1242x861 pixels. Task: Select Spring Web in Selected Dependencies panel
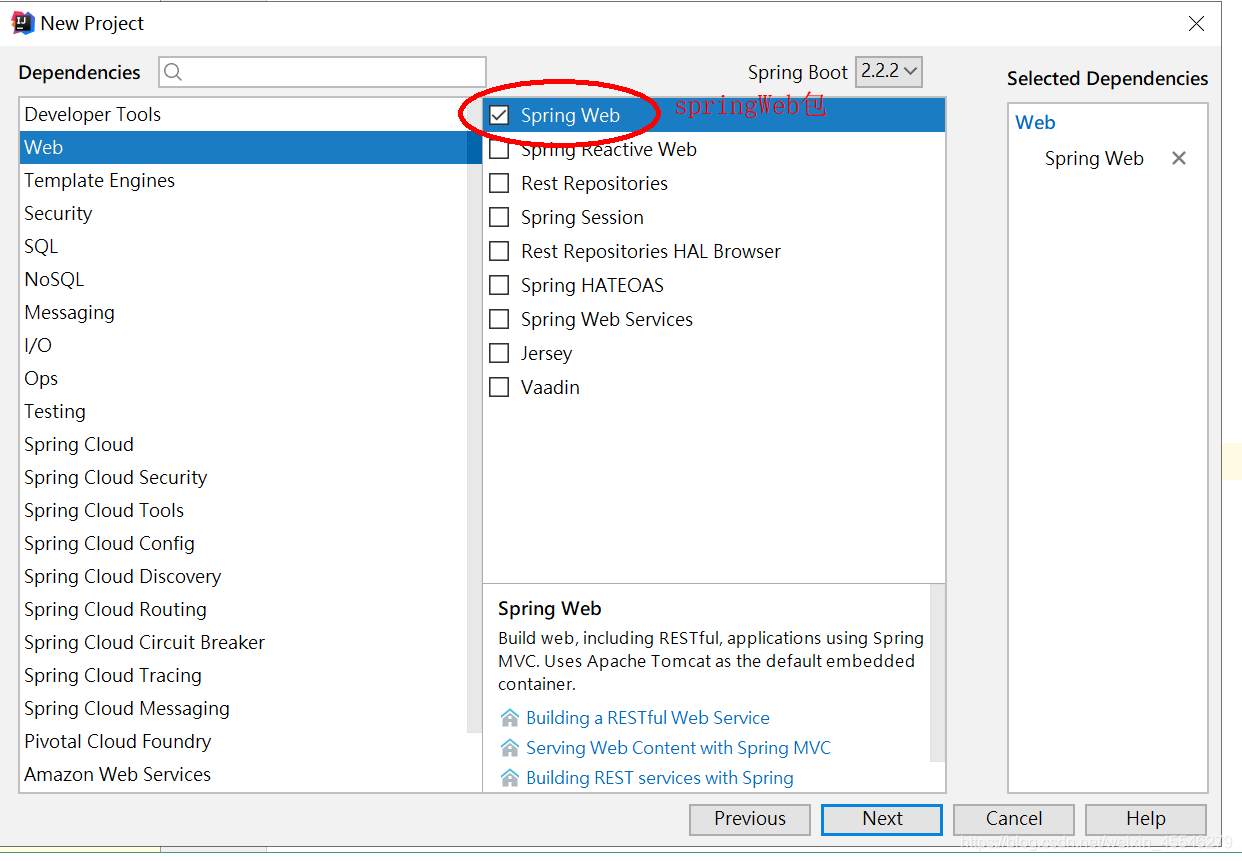click(x=1094, y=158)
